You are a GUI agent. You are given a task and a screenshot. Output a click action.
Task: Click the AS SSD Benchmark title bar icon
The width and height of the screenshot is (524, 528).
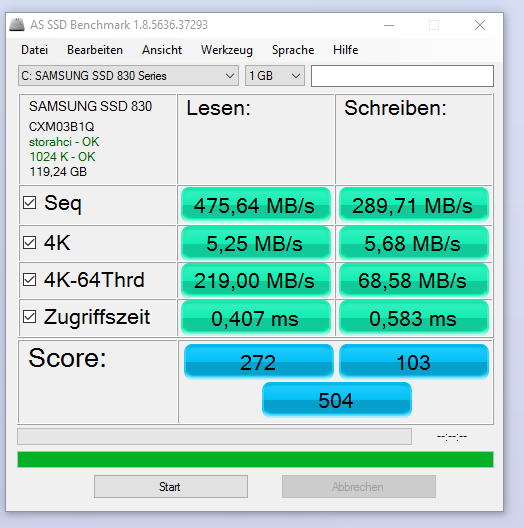(x=17, y=25)
